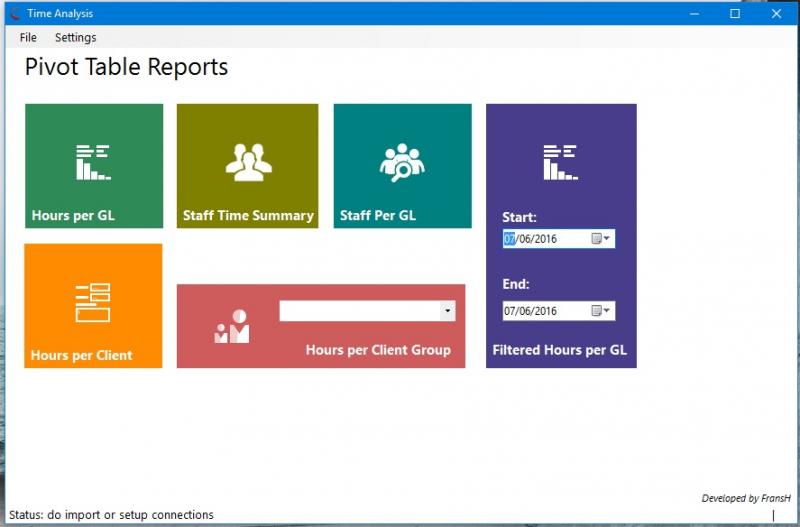800x527 pixels.
Task: Click the Staff Per GL label
Action: click(378, 215)
